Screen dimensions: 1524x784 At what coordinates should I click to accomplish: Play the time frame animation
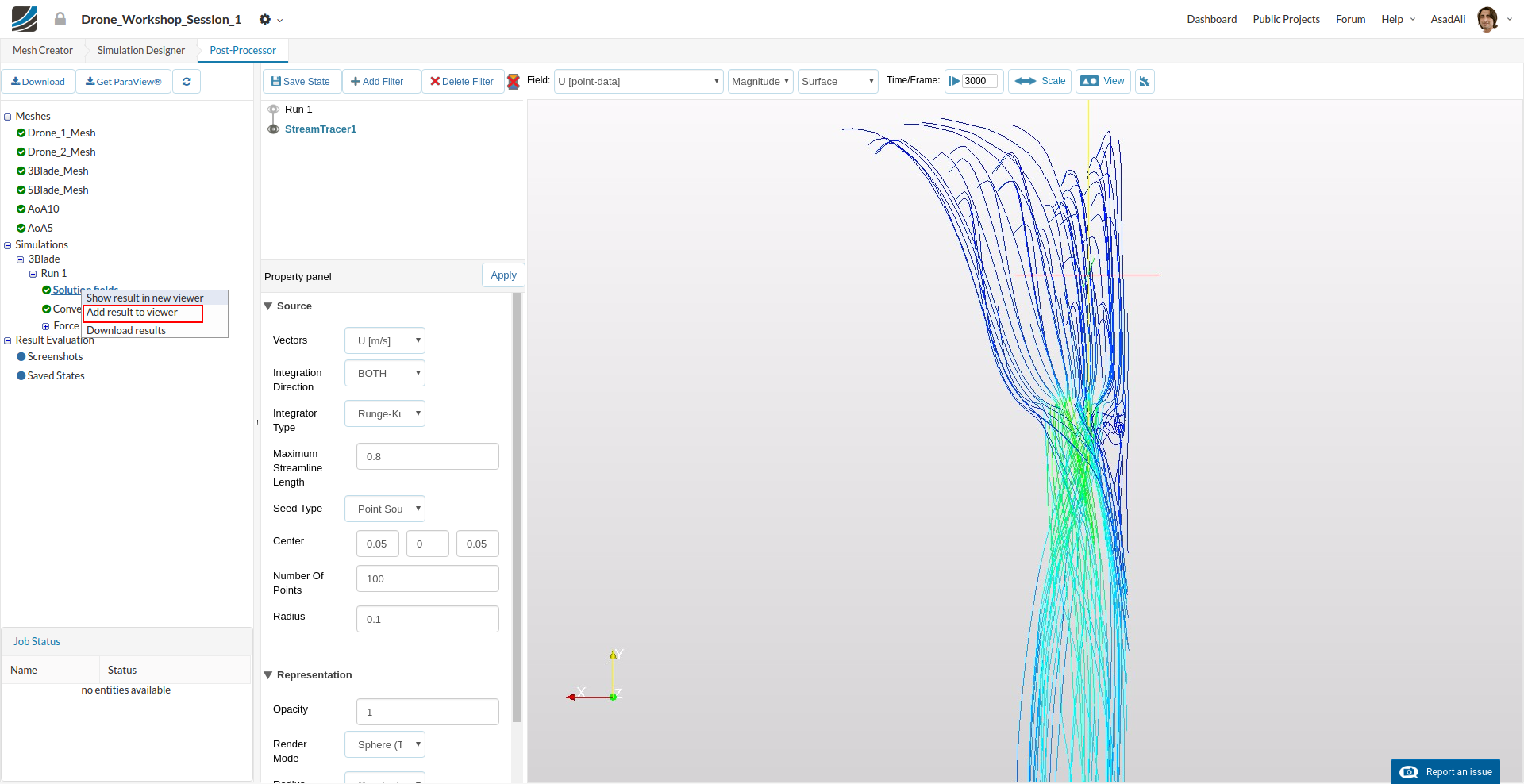click(x=954, y=81)
